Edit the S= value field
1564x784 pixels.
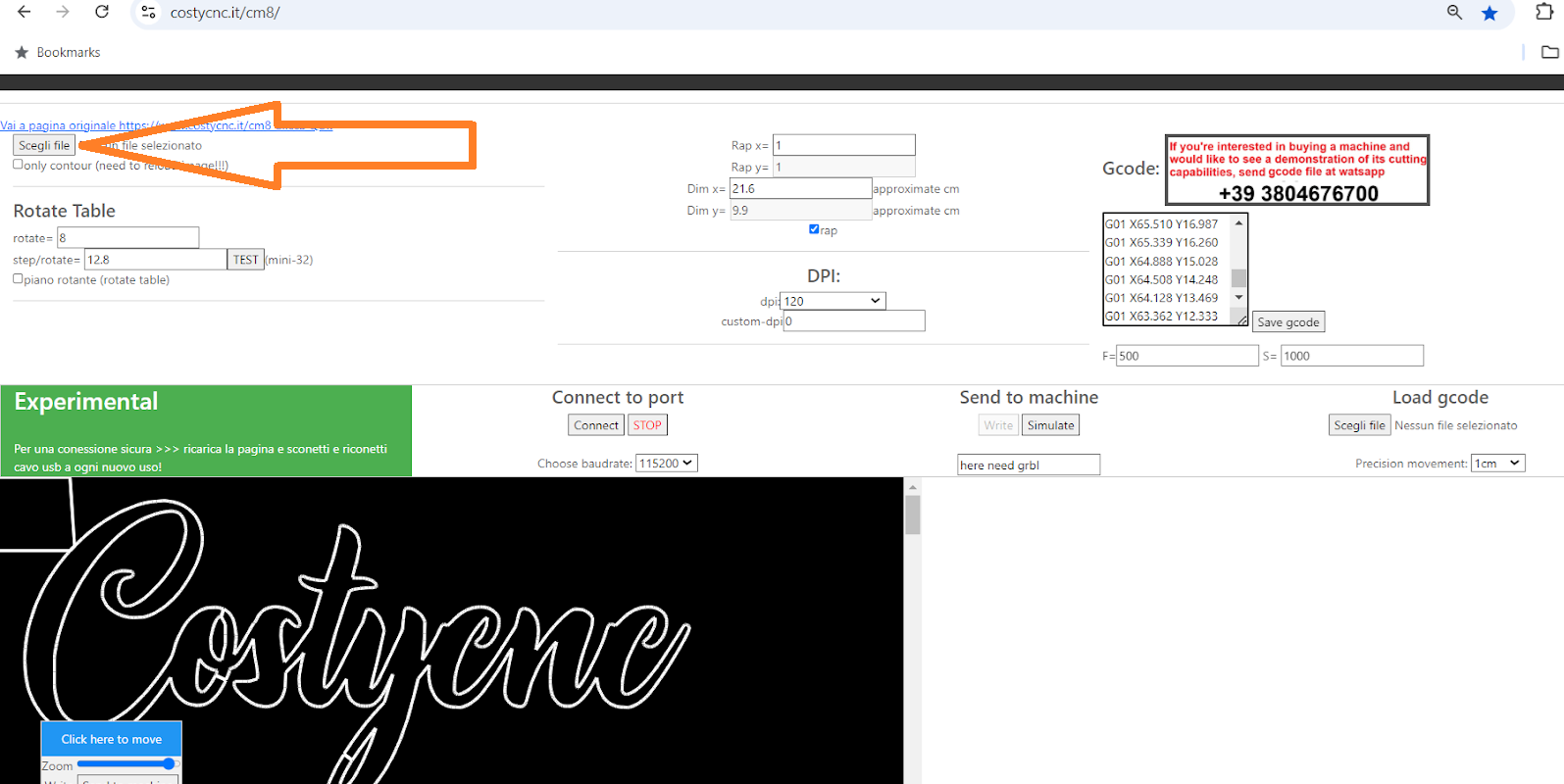click(1351, 356)
